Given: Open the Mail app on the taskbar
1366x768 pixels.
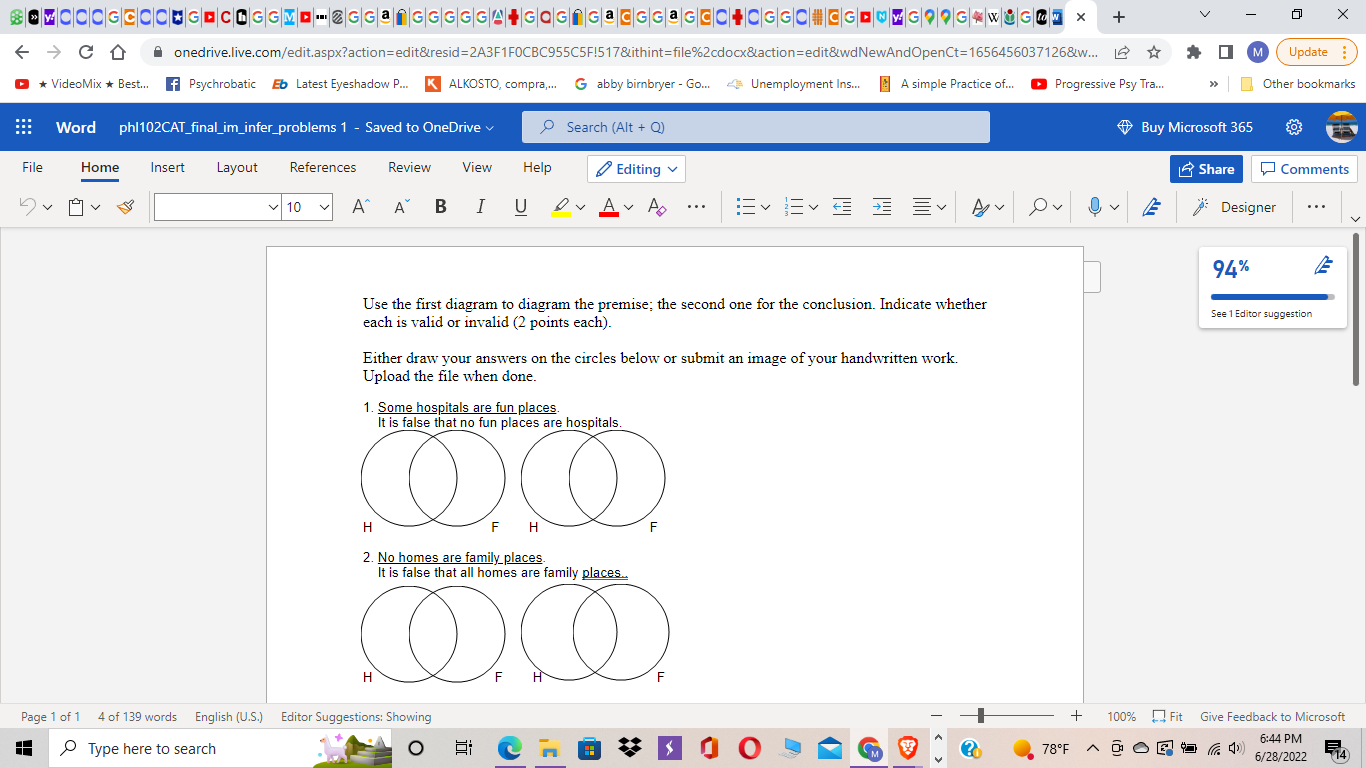Looking at the screenshot, I should [x=830, y=748].
